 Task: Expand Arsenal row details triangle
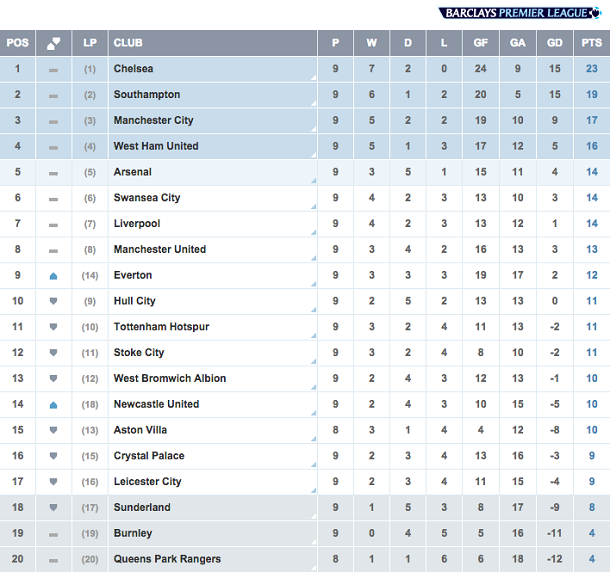point(314,181)
